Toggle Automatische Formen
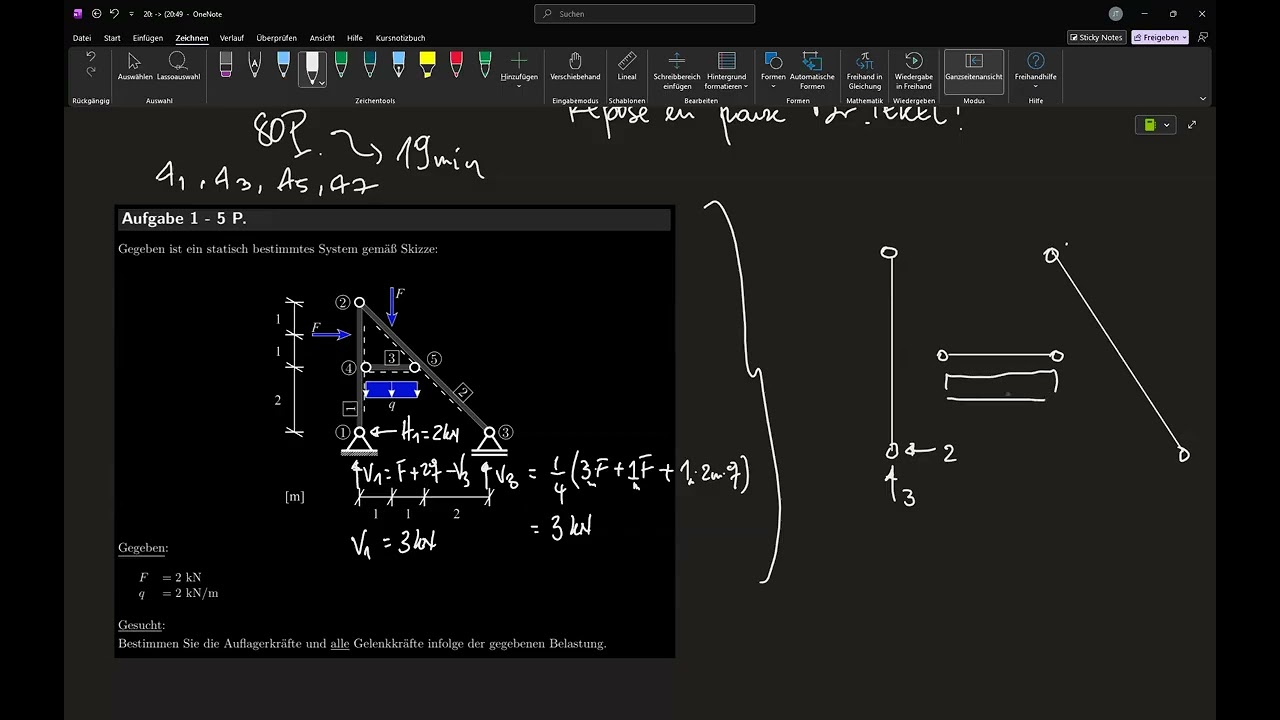Image resolution: width=1280 pixels, height=720 pixels. coord(812,70)
